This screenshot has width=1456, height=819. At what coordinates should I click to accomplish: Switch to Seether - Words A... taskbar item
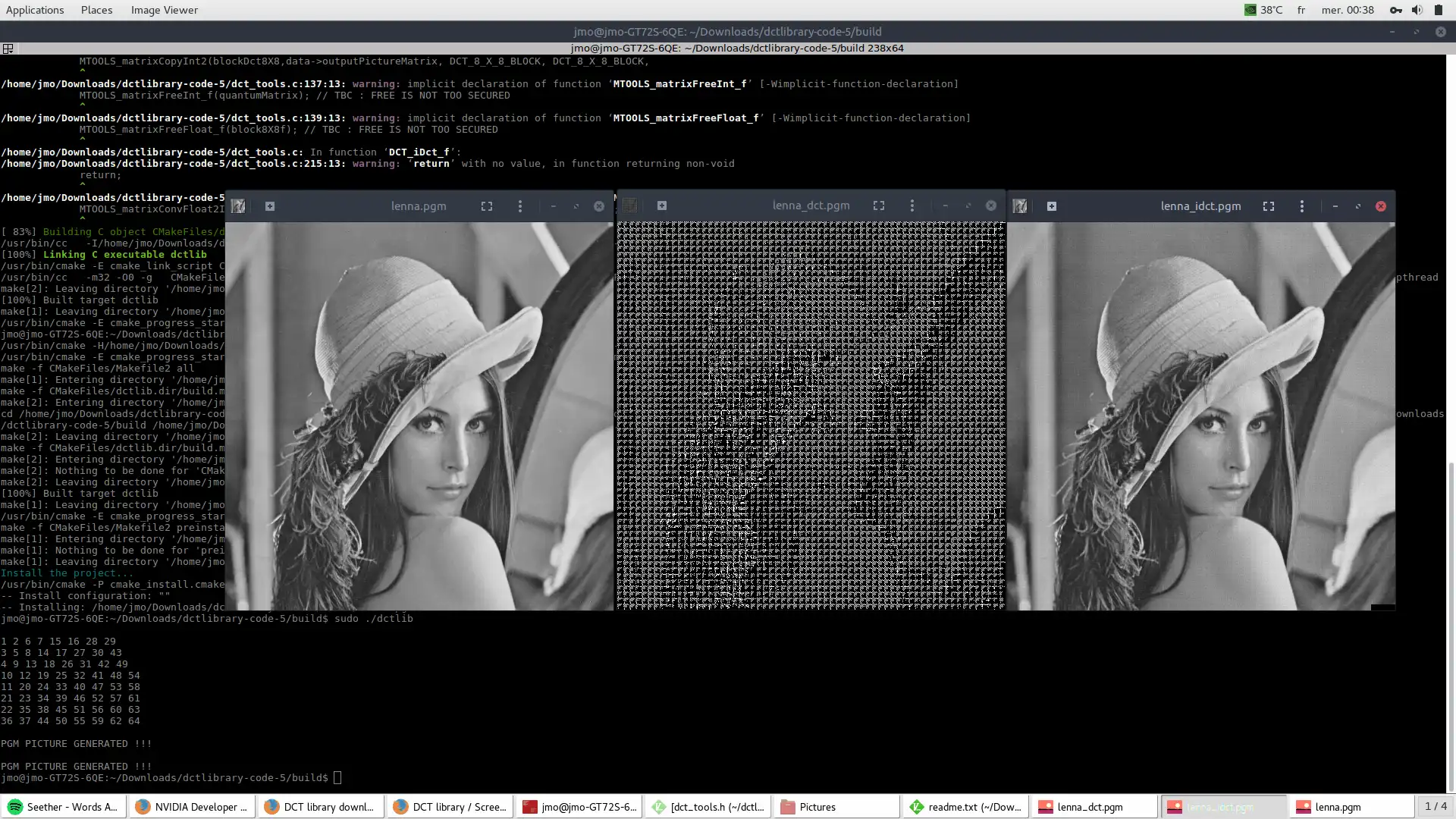(x=64, y=807)
